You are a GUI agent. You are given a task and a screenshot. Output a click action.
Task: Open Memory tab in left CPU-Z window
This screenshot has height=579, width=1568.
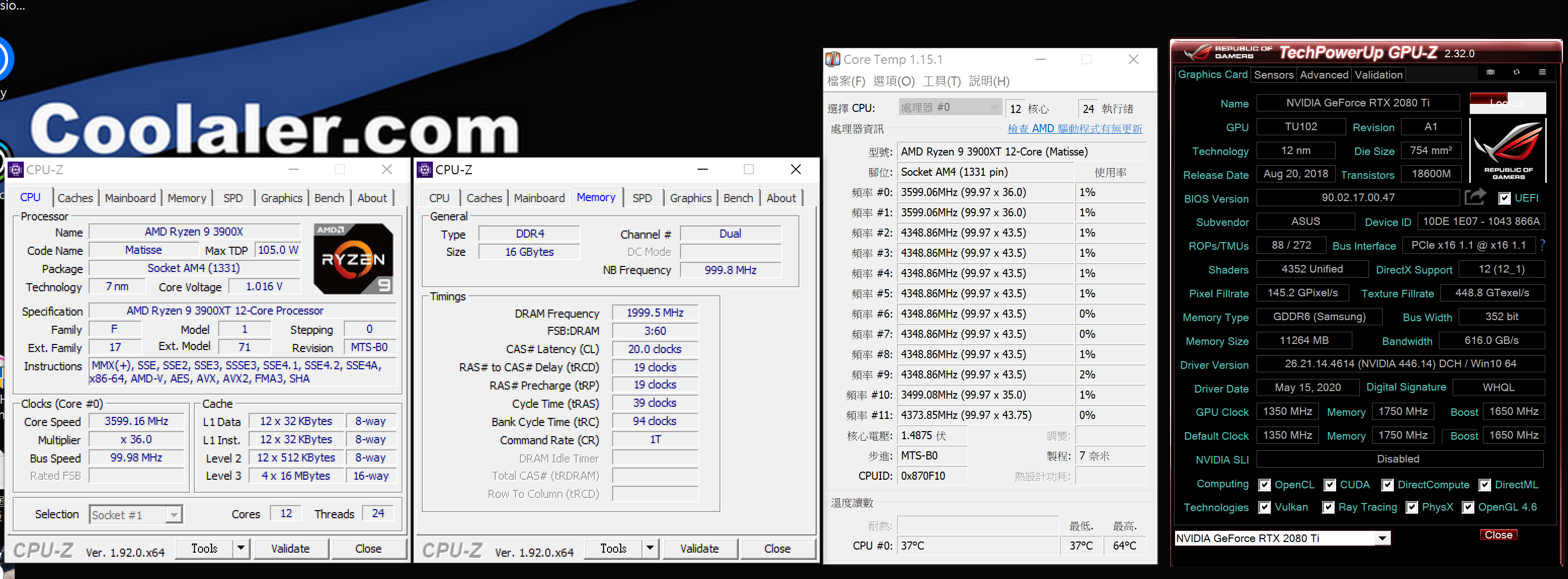[x=187, y=198]
